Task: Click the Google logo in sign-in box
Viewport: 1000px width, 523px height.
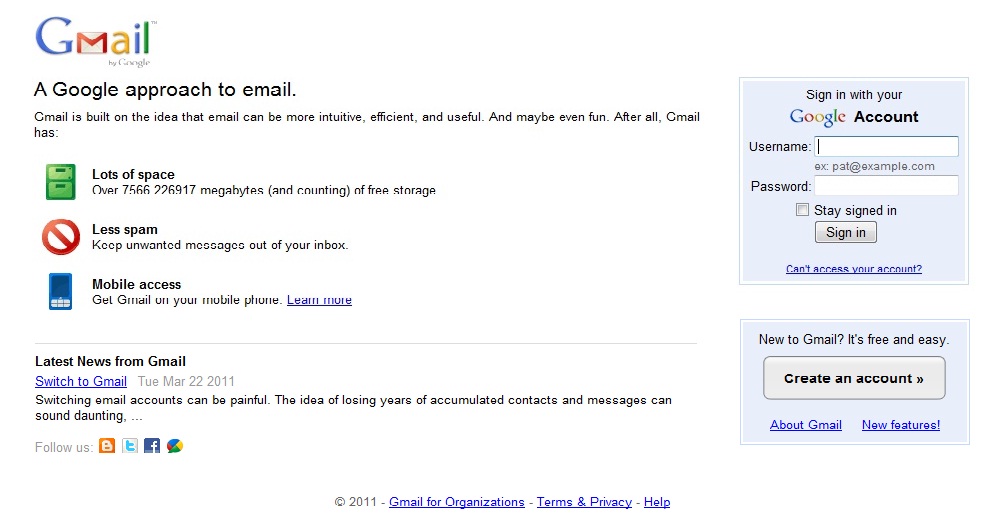Action: [817, 117]
